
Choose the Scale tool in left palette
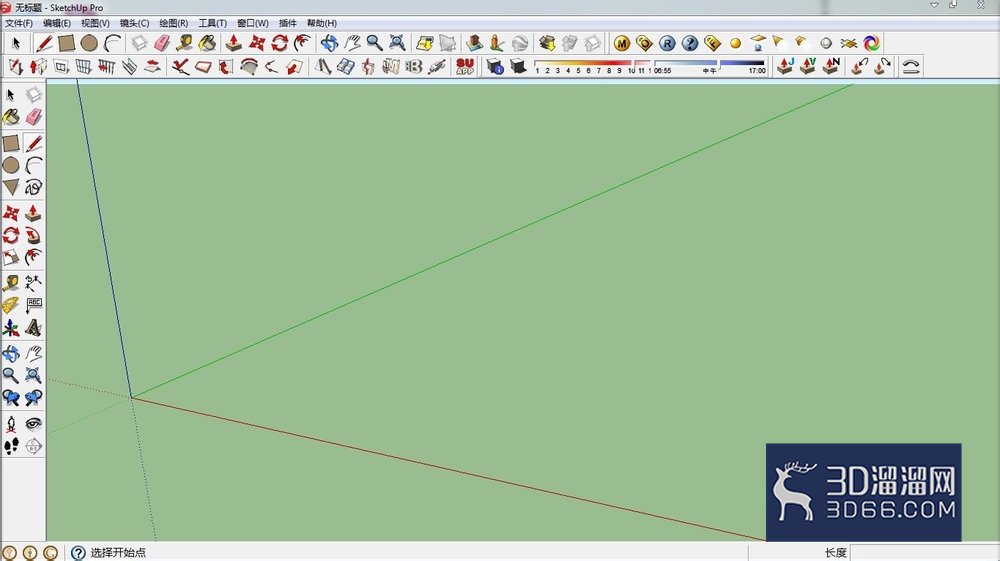pyautogui.click(x=11, y=258)
